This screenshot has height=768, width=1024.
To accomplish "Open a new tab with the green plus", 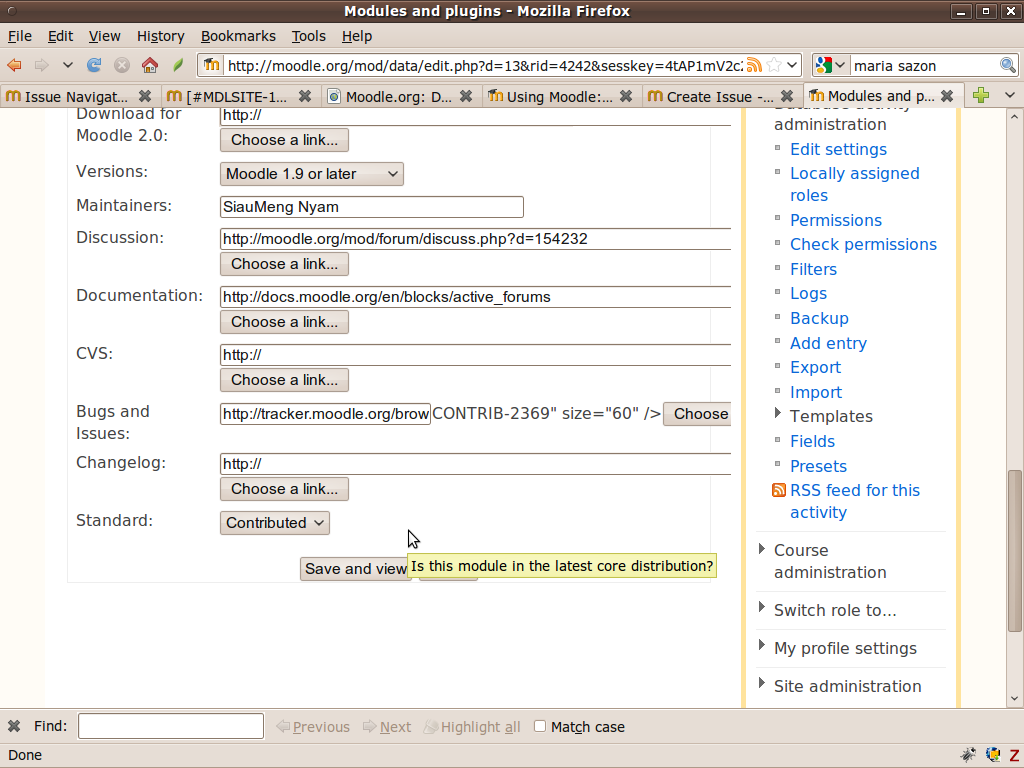I will (x=980, y=95).
